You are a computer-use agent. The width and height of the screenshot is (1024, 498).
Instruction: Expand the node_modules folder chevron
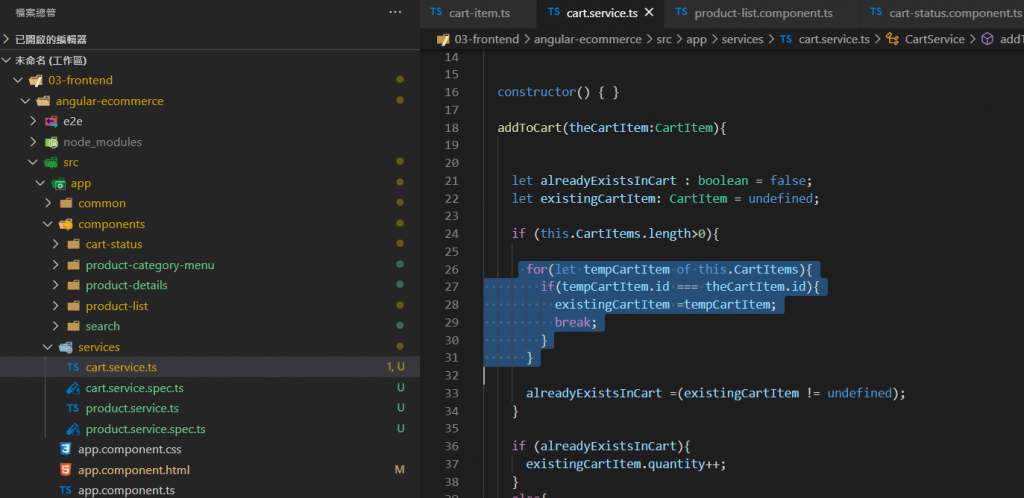(x=33, y=142)
